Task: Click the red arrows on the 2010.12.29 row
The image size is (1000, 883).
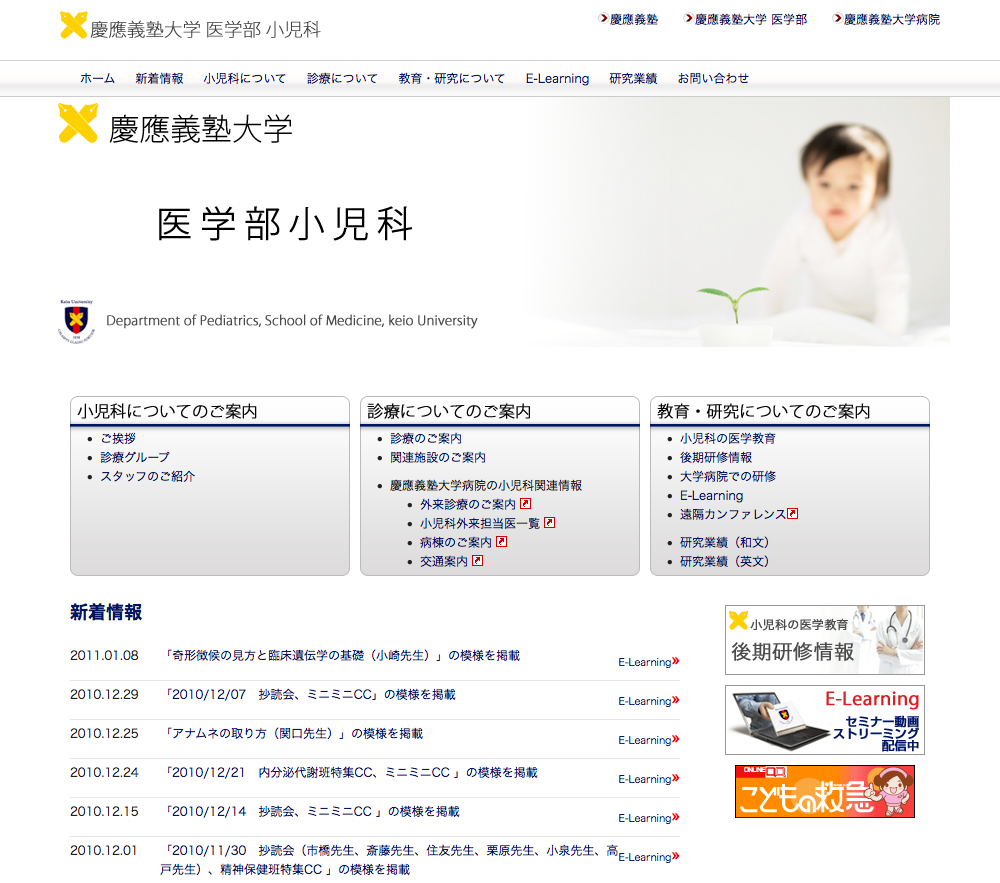Action: point(676,700)
